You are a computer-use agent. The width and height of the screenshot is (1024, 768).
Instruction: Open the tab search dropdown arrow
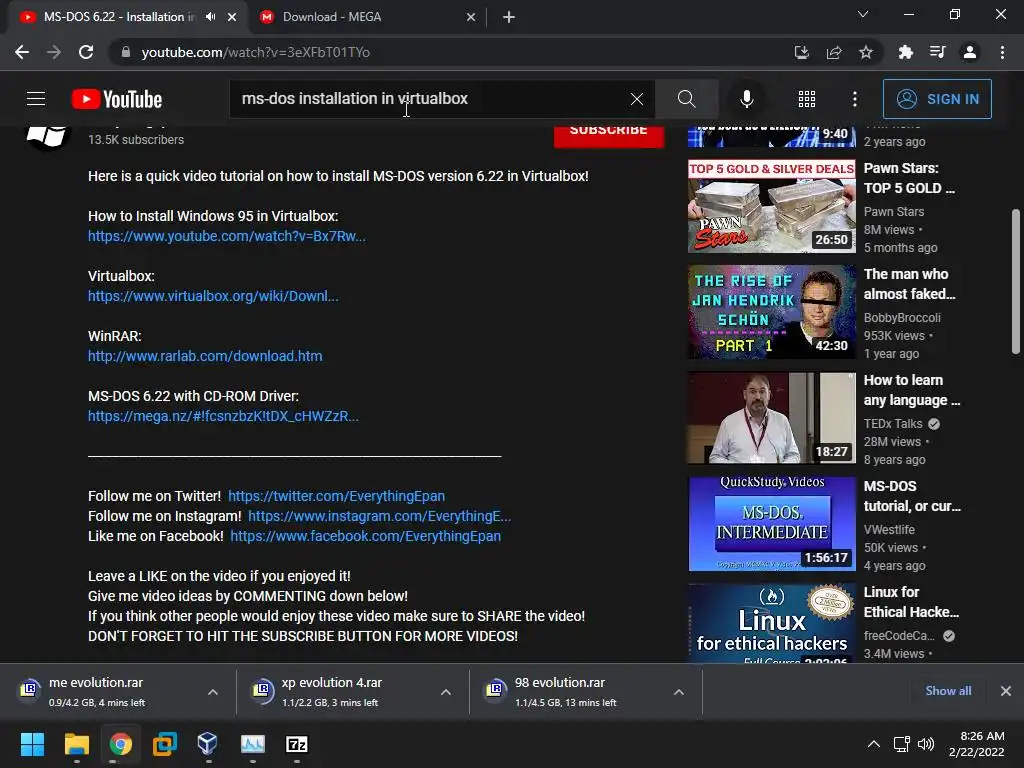(x=863, y=14)
